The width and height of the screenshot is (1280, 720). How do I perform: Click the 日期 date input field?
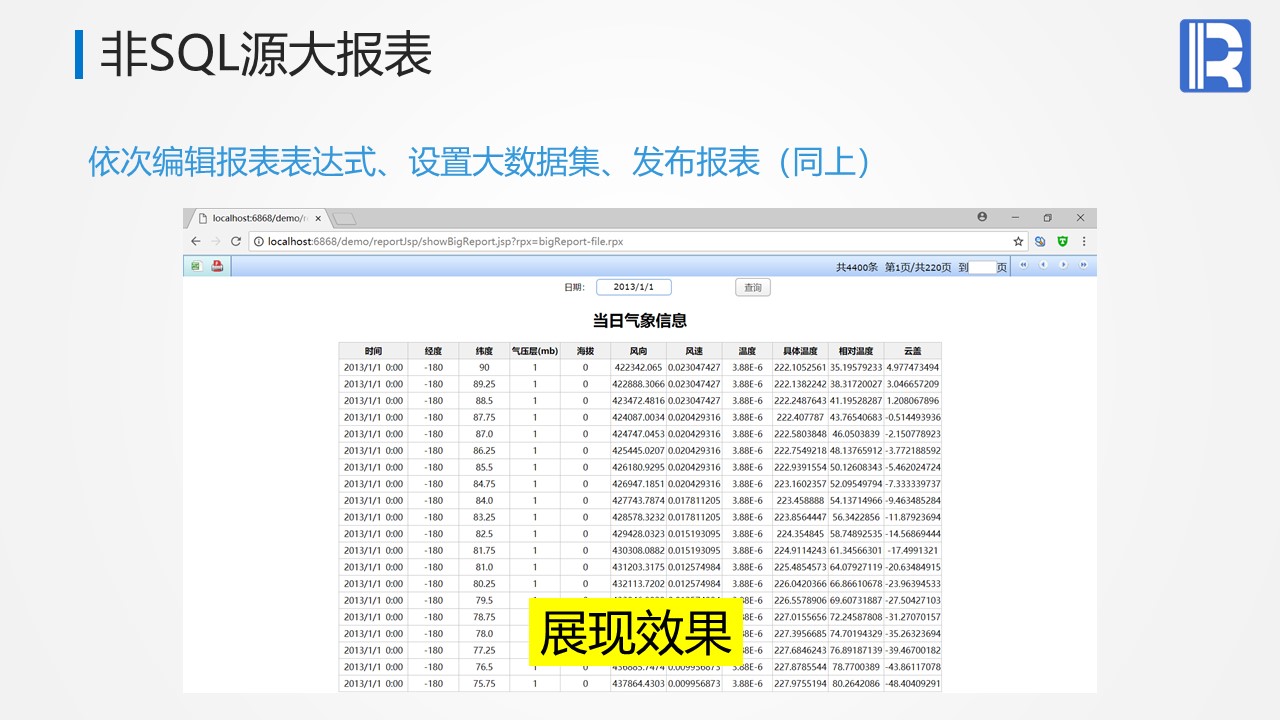(634, 288)
